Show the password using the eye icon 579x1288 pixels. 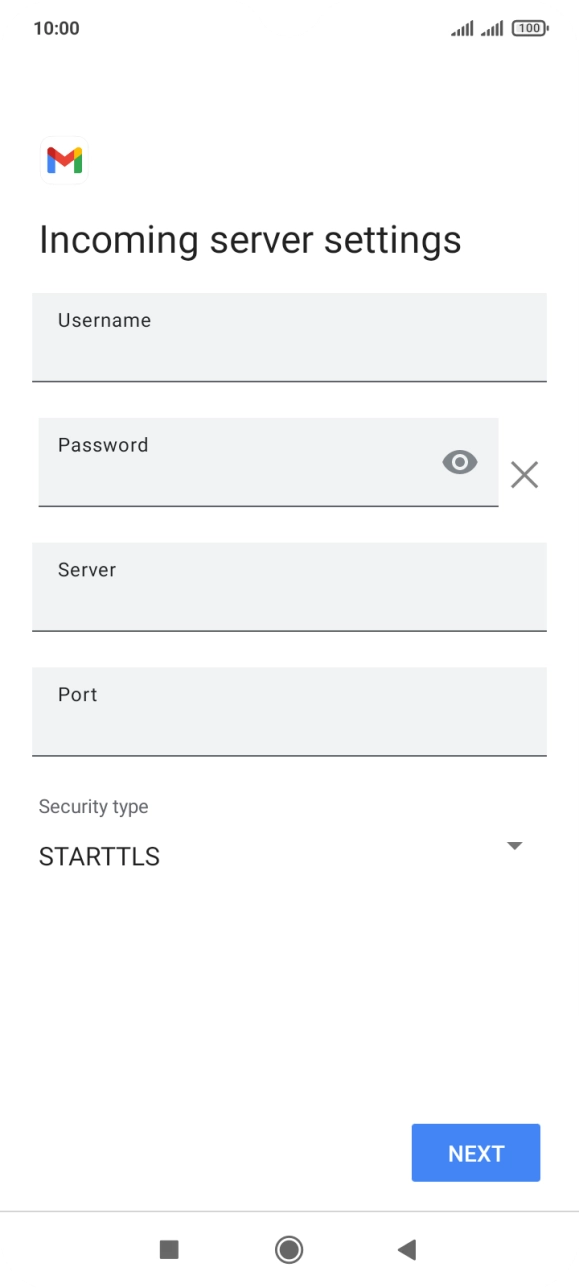[459, 462]
